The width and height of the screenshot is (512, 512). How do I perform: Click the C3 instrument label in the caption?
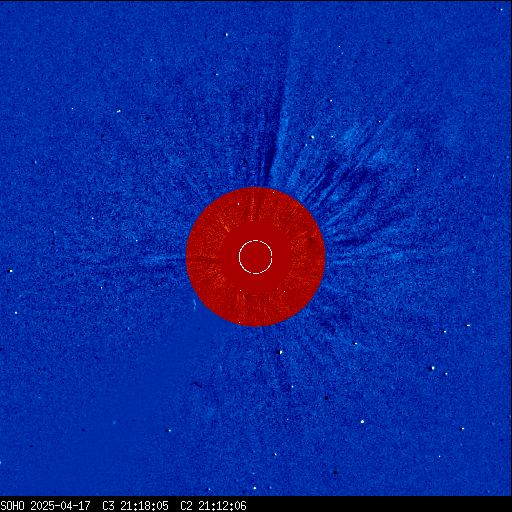click(108, 506)
